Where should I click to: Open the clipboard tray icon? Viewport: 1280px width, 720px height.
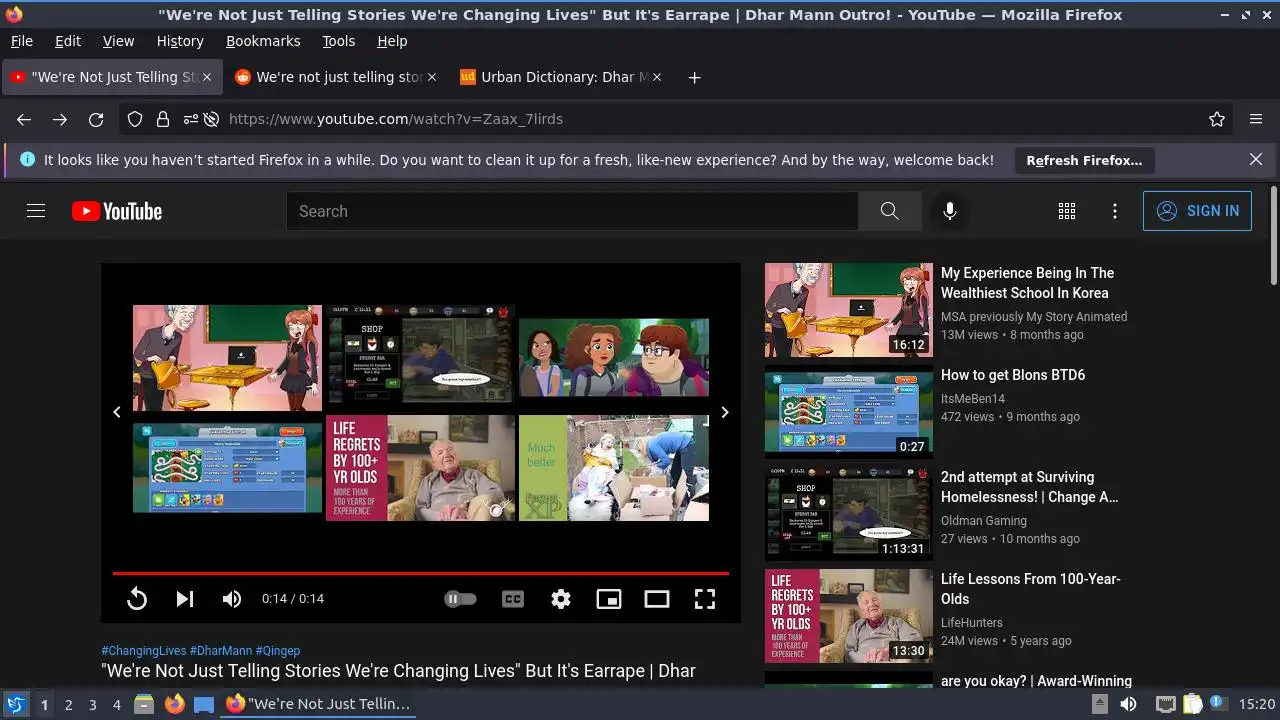[1191, 704]
